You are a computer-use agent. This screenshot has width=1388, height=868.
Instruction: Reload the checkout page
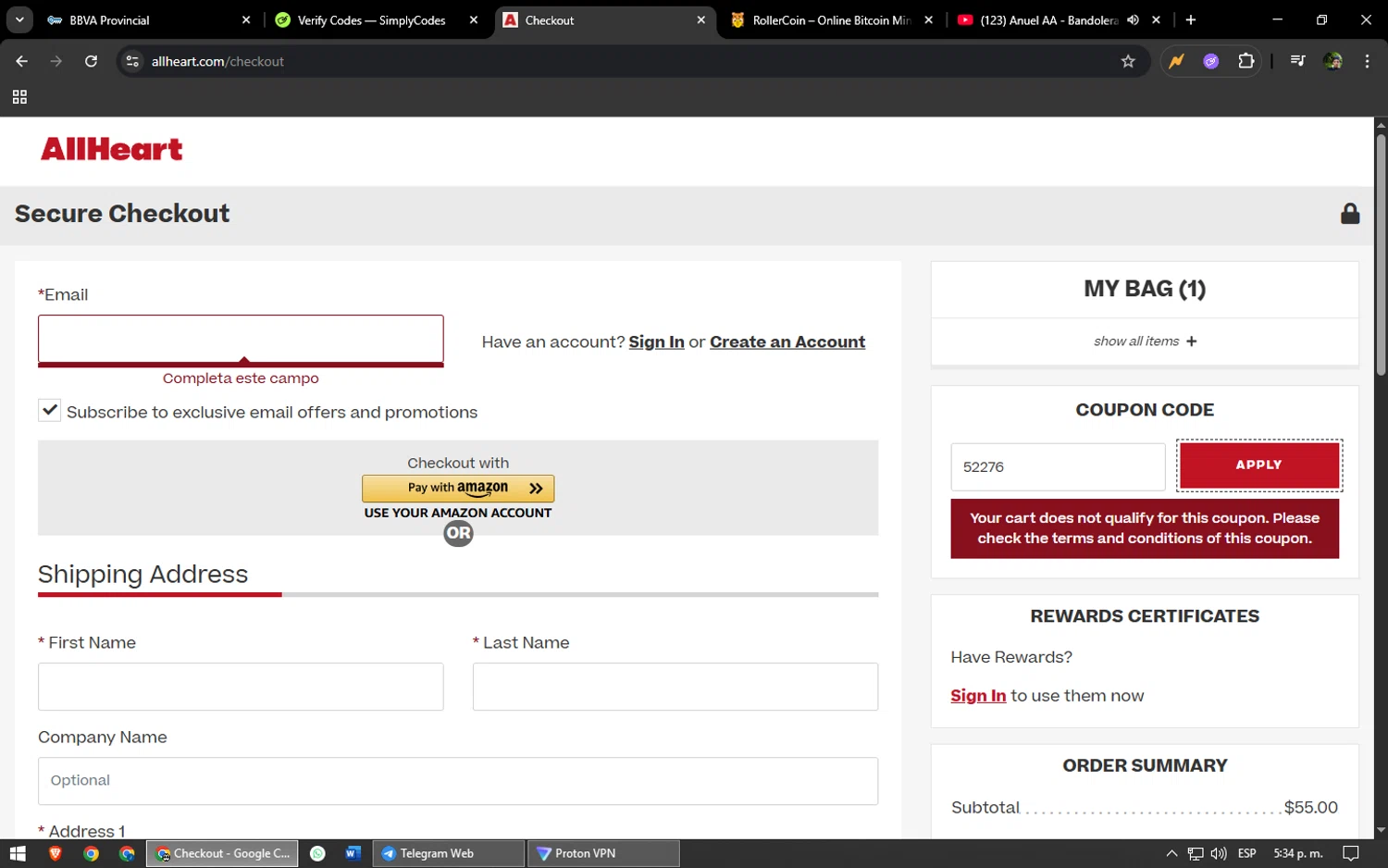(91, 61)
